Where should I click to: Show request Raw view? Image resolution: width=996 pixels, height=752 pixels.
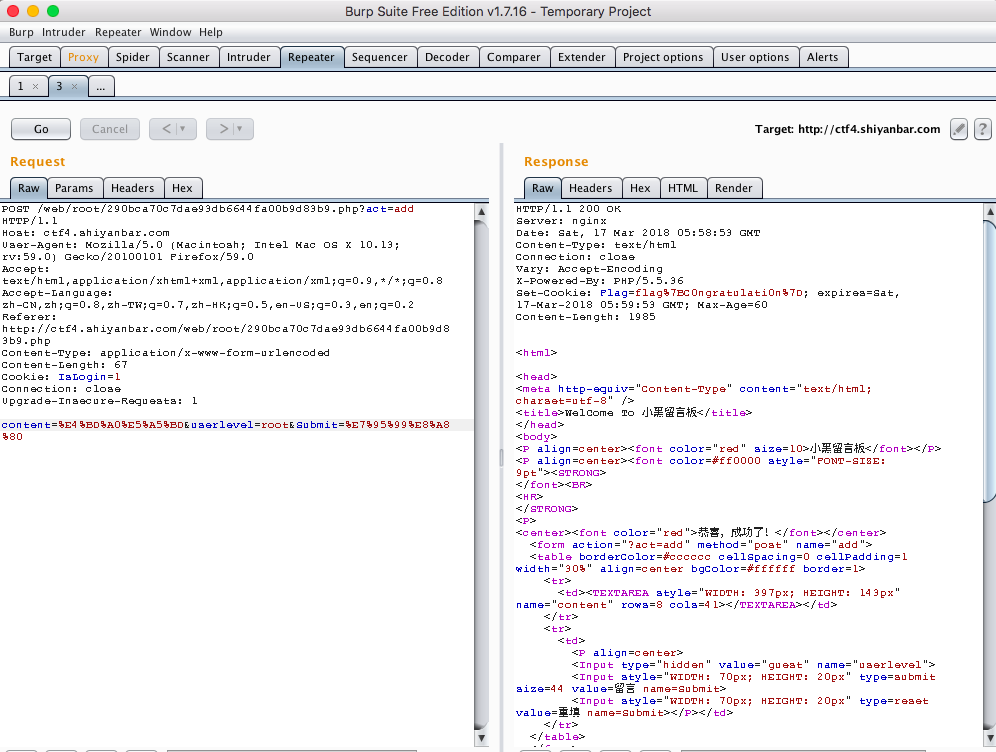pos(29,188)
